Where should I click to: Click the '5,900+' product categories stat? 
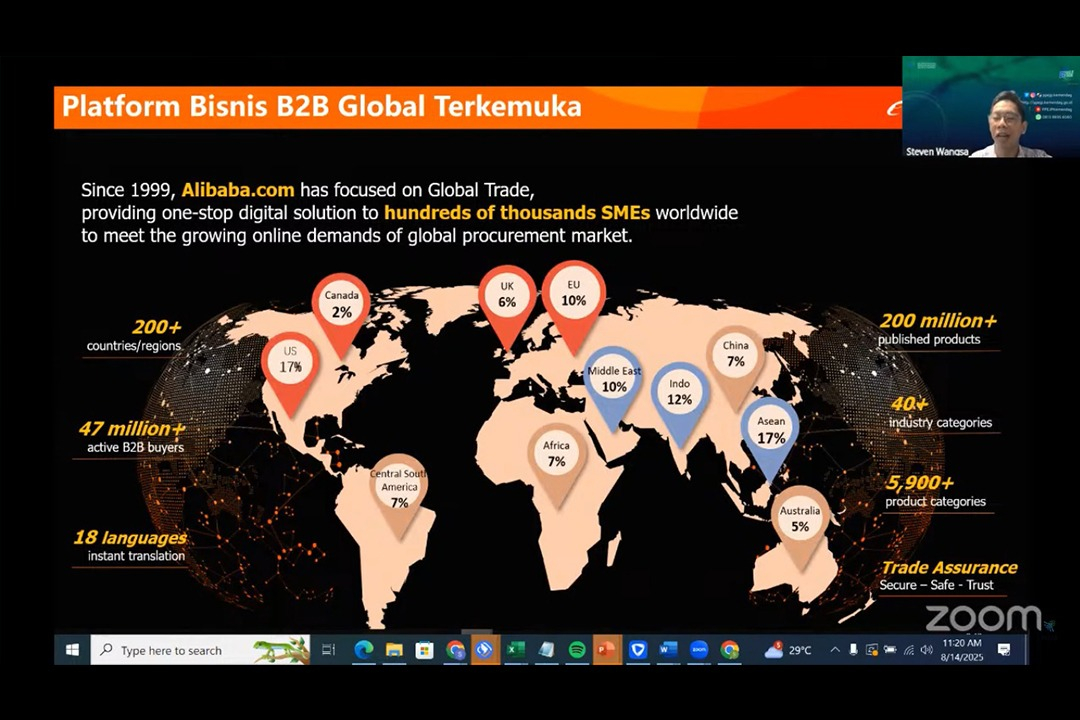coord(935,491)
